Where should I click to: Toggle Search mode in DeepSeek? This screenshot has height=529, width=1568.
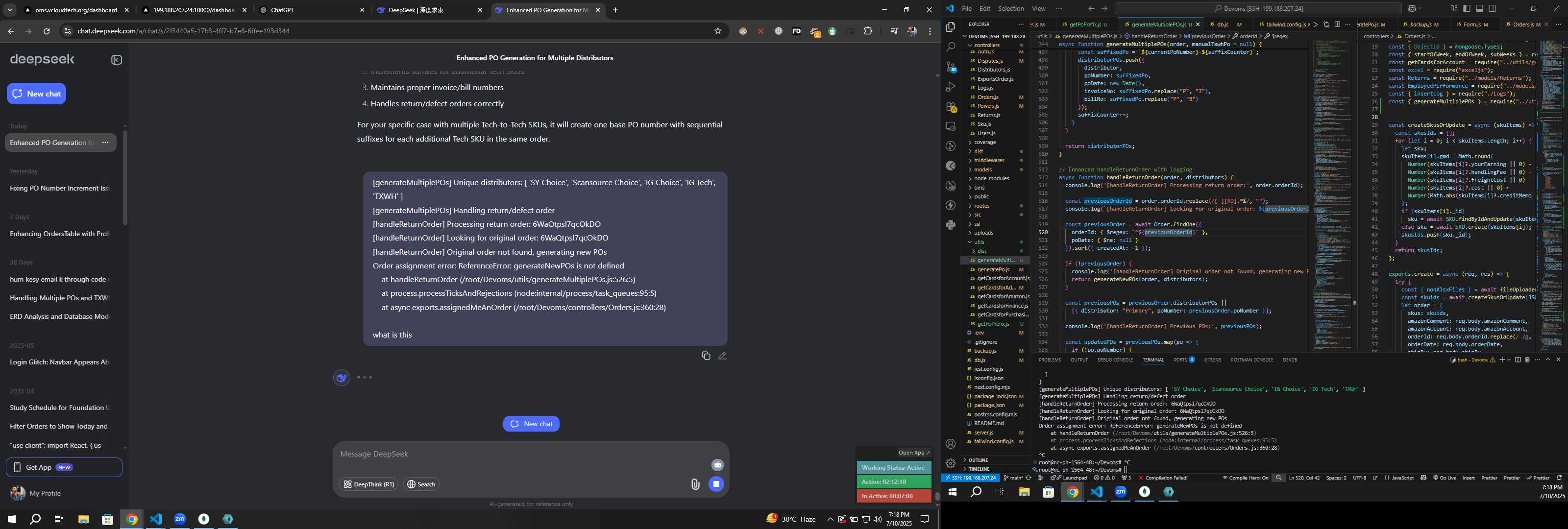[421, 484]
